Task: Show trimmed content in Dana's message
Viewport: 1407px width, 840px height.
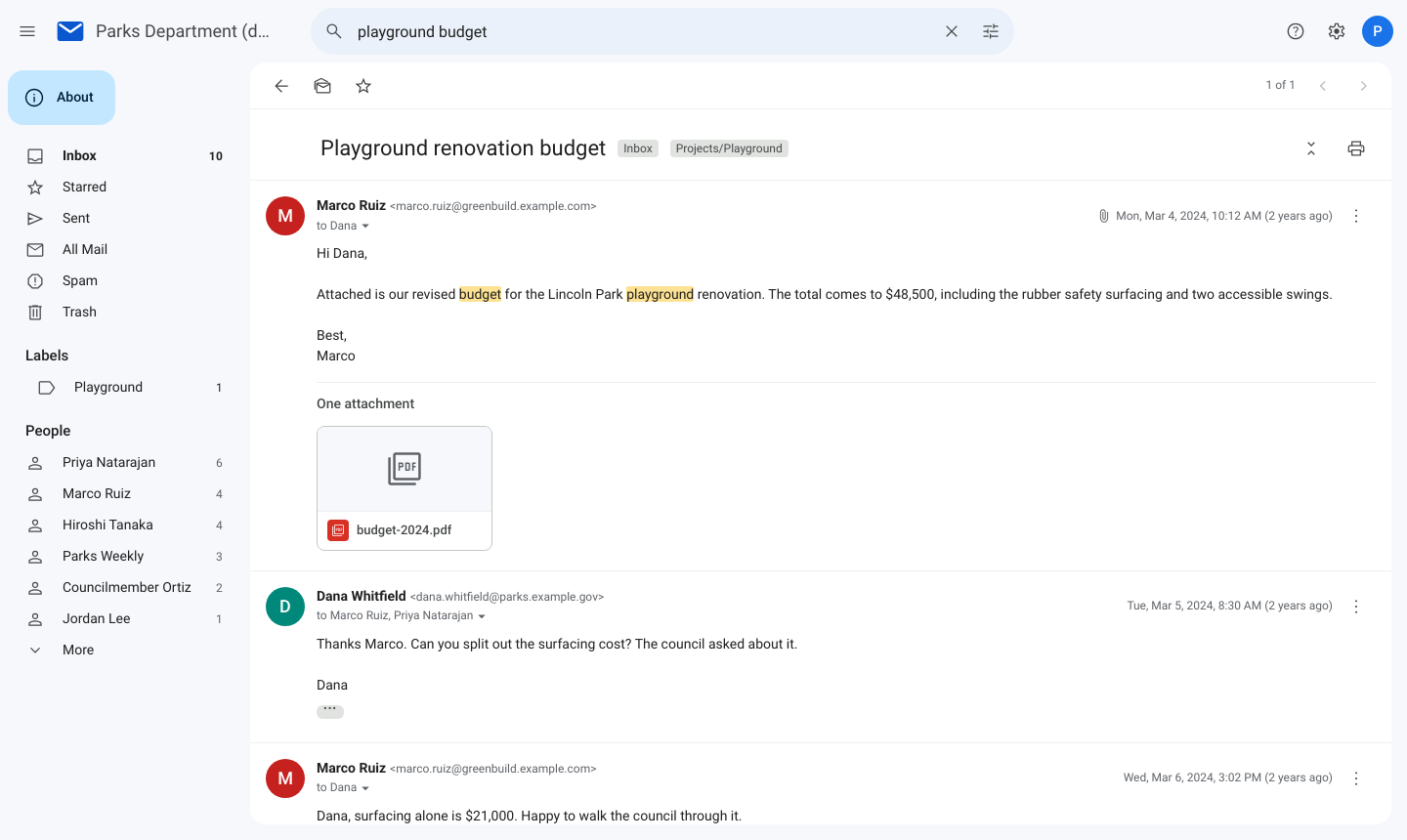Action: point(330,711)
